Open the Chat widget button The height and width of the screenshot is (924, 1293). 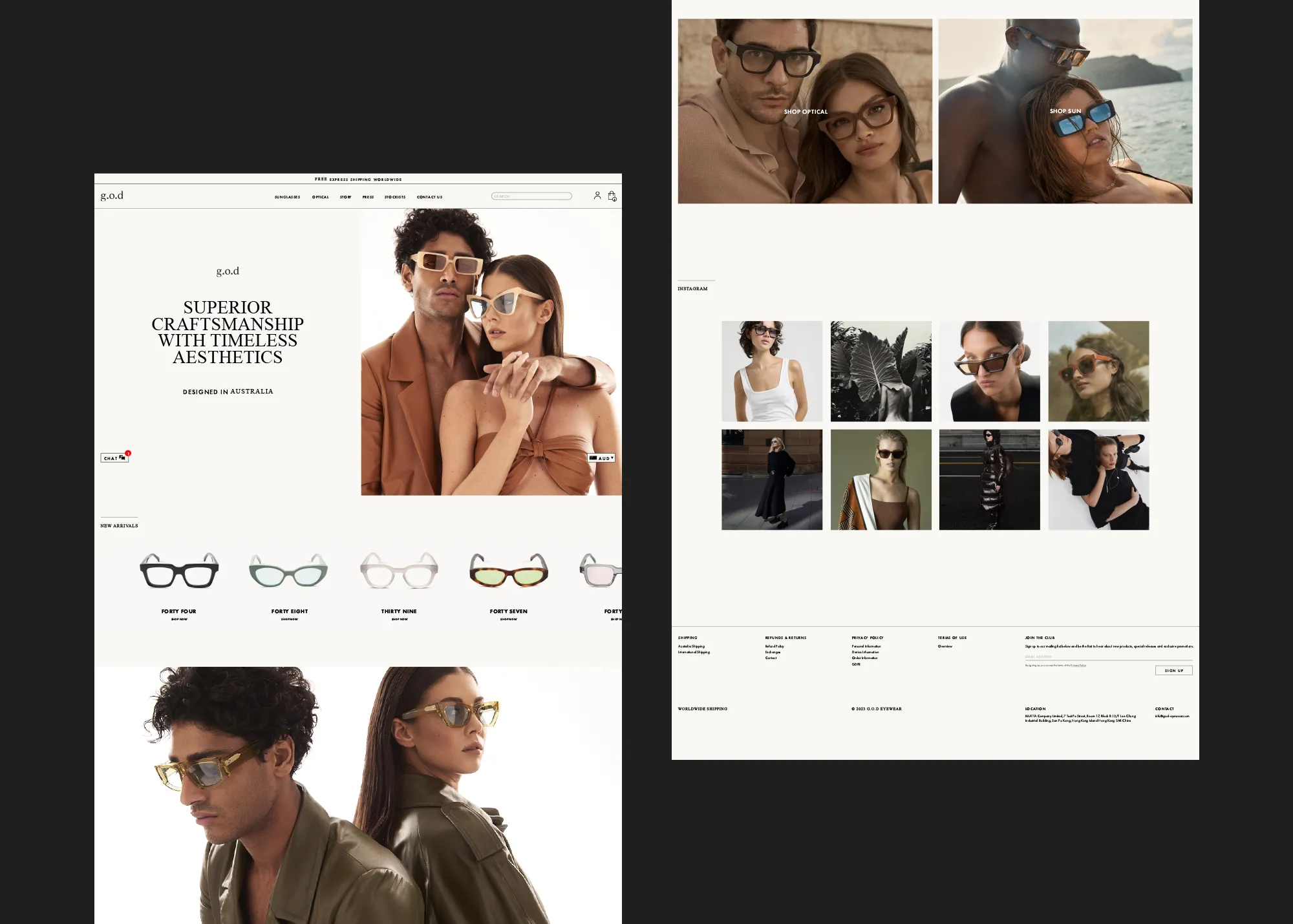click(114, 457)
